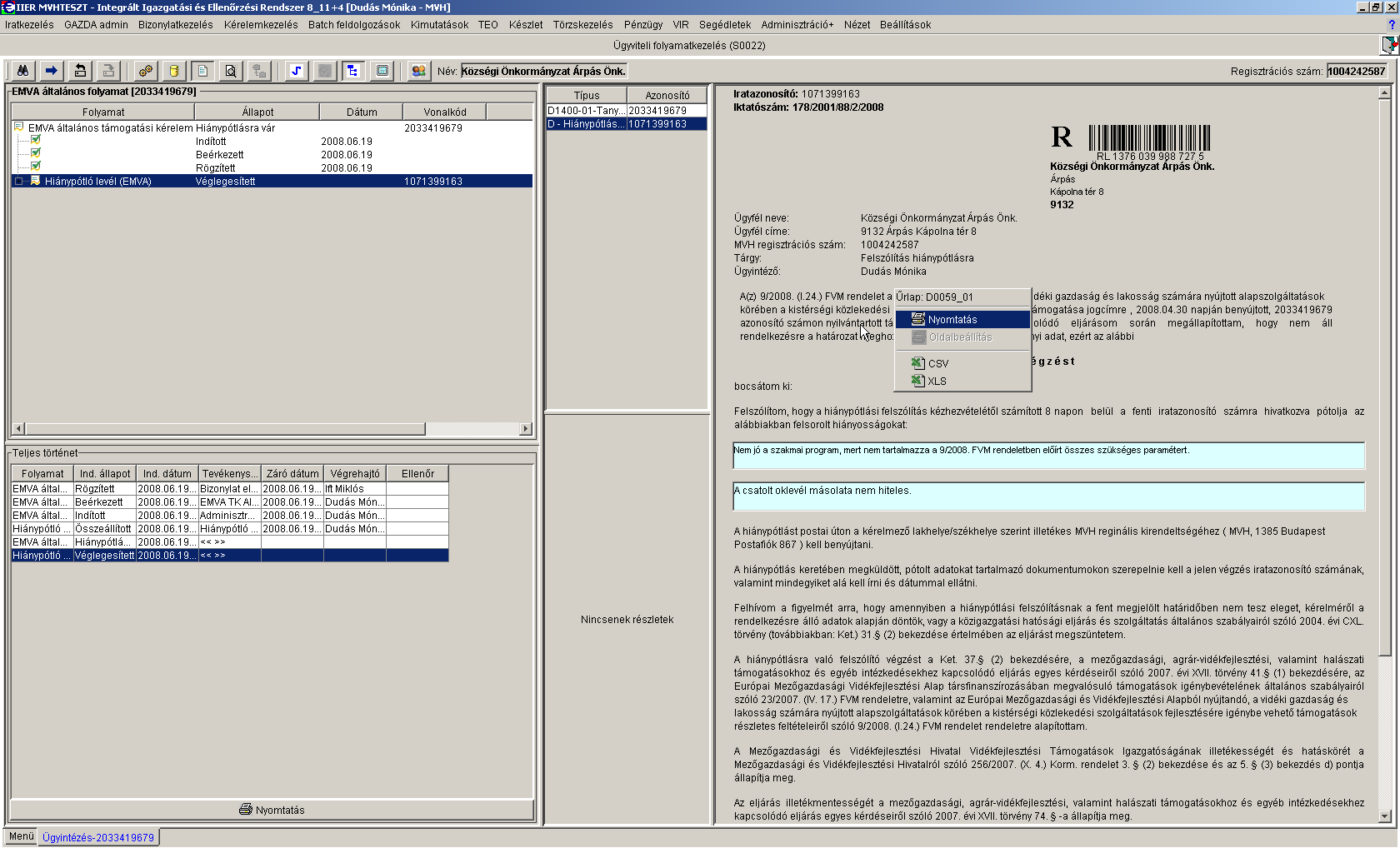Click the CSV export icon in context menu
This screenshot has height=848, width=1400.
[918, 363]
